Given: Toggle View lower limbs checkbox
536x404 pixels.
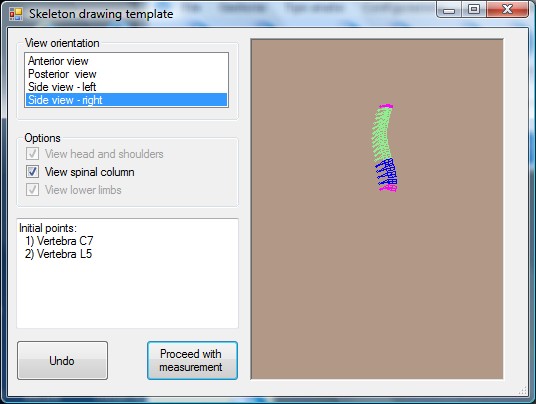Looking at the screenshot, I should pos(32,189).
